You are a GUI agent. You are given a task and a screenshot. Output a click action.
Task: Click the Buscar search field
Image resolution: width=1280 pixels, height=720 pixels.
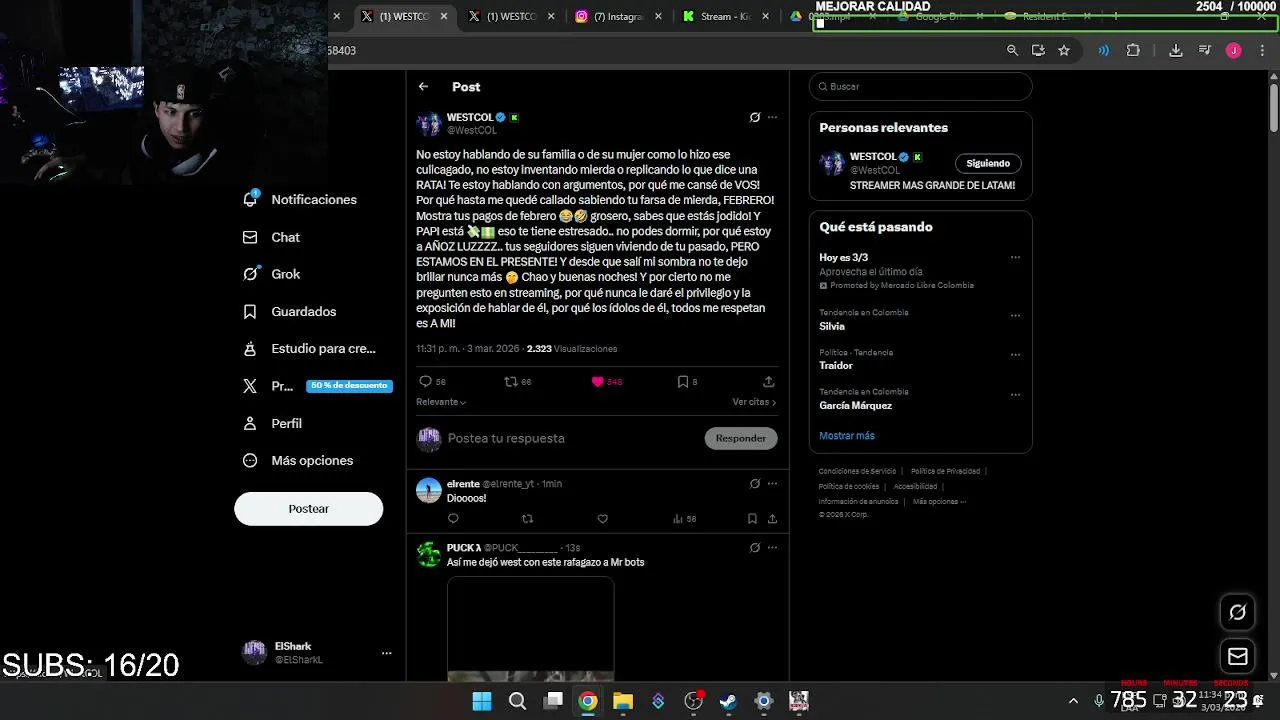(920, 86)
